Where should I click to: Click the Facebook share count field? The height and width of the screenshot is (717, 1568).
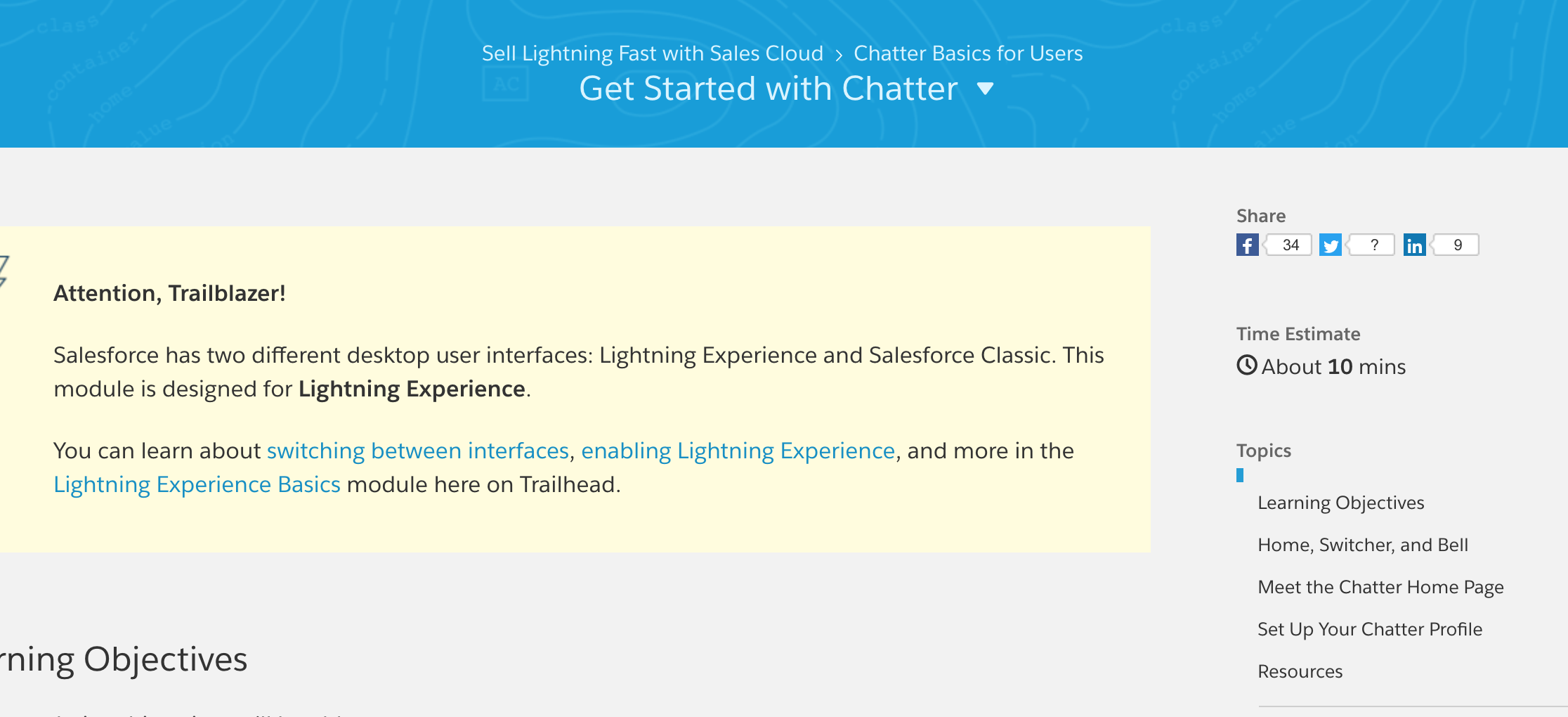pos(1288,245)
